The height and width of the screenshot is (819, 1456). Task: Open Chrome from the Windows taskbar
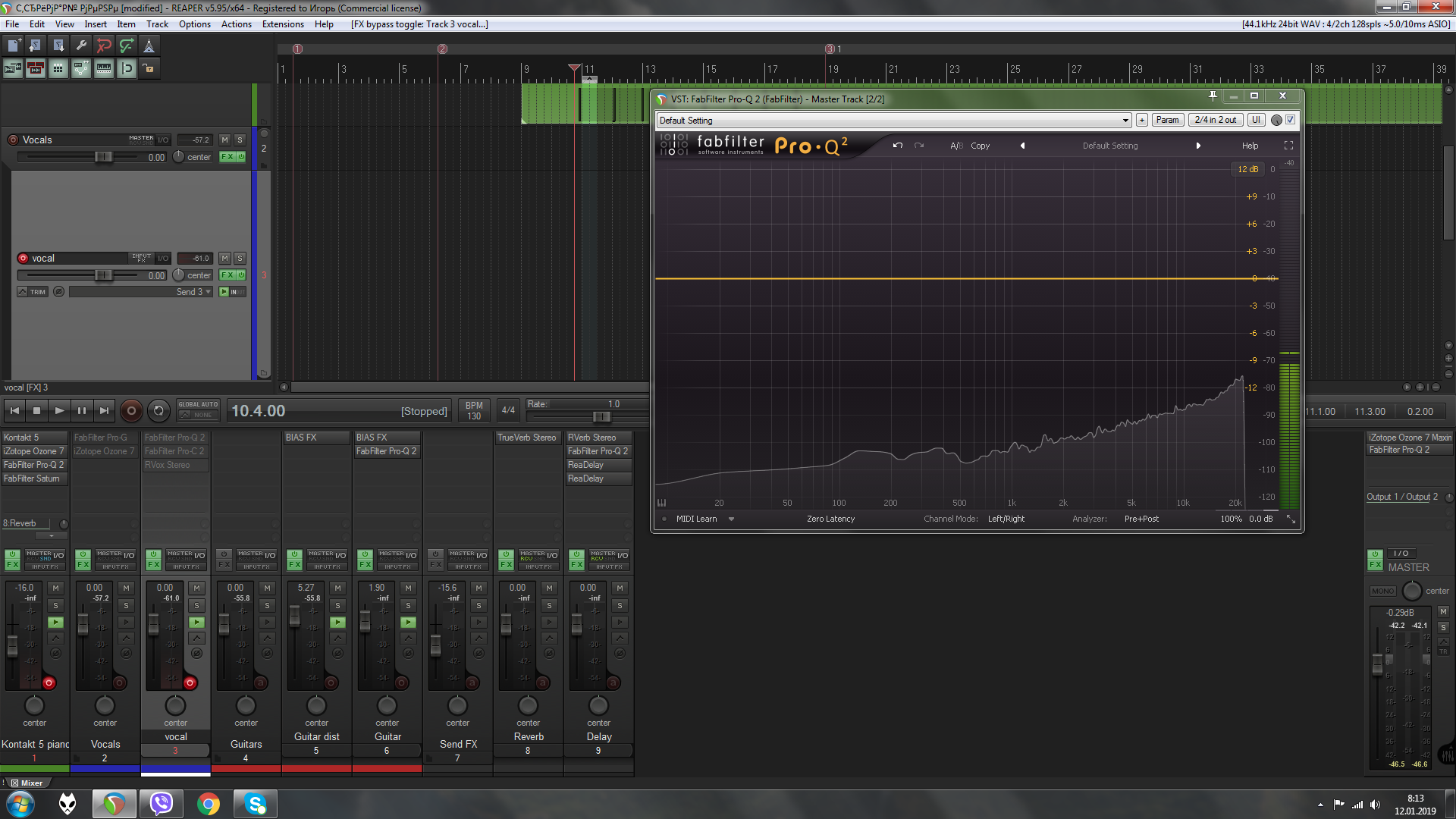208,804
